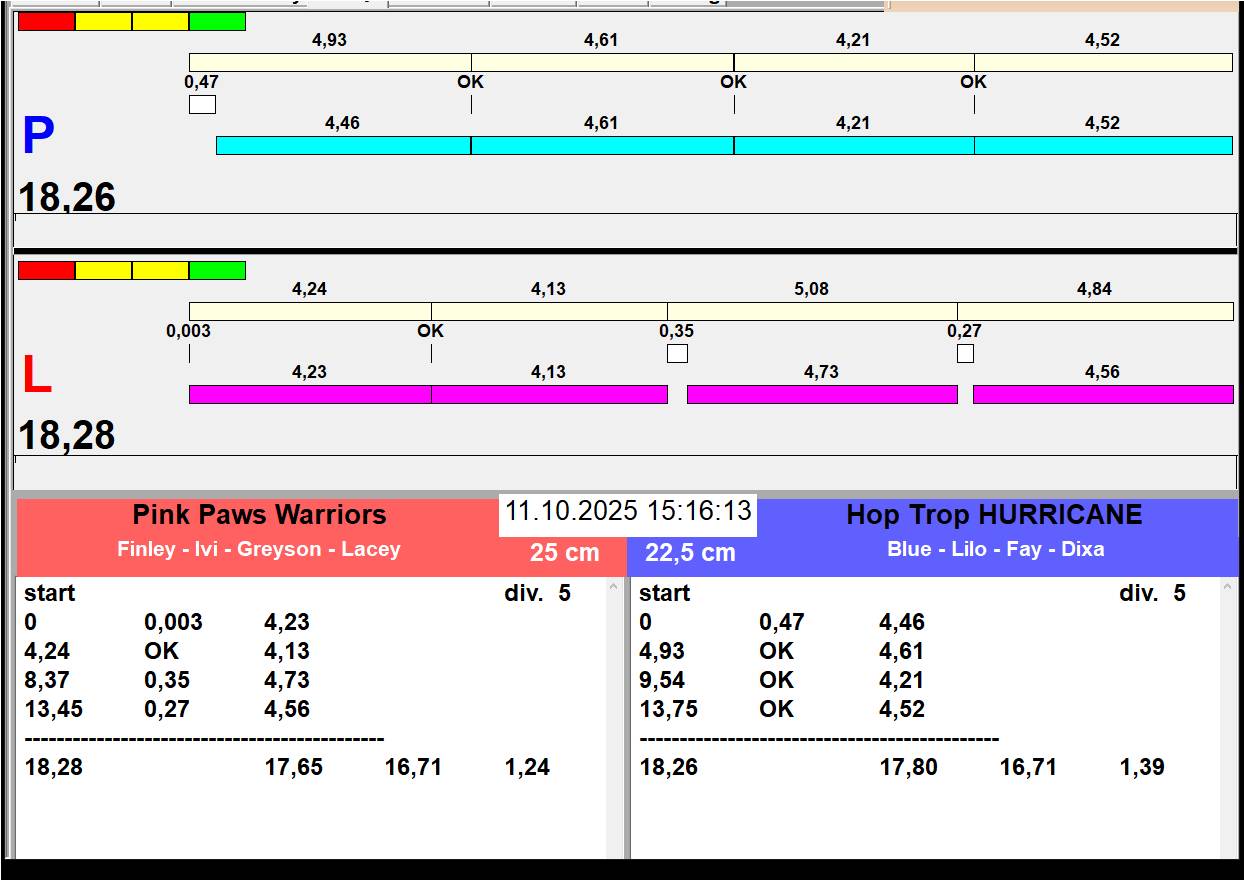The image size is (1244, 880).
Task: Click the 0,003 start value above lane L ticks
Action: [x=189, y=331]
